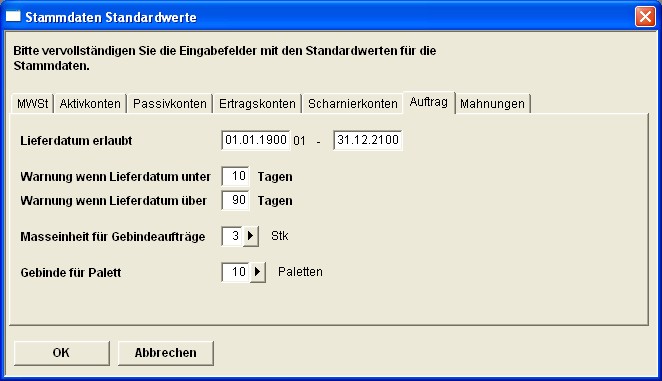Switch to the MWSt tab
This screenshot has width=662, height=381.
32,103
